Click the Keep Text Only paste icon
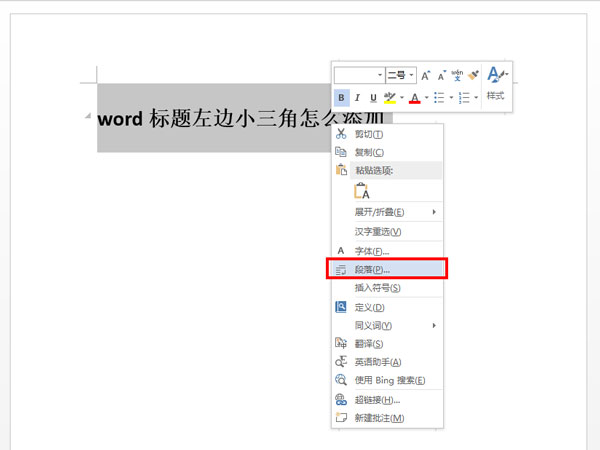600x450 pixels. click(361, 191)
